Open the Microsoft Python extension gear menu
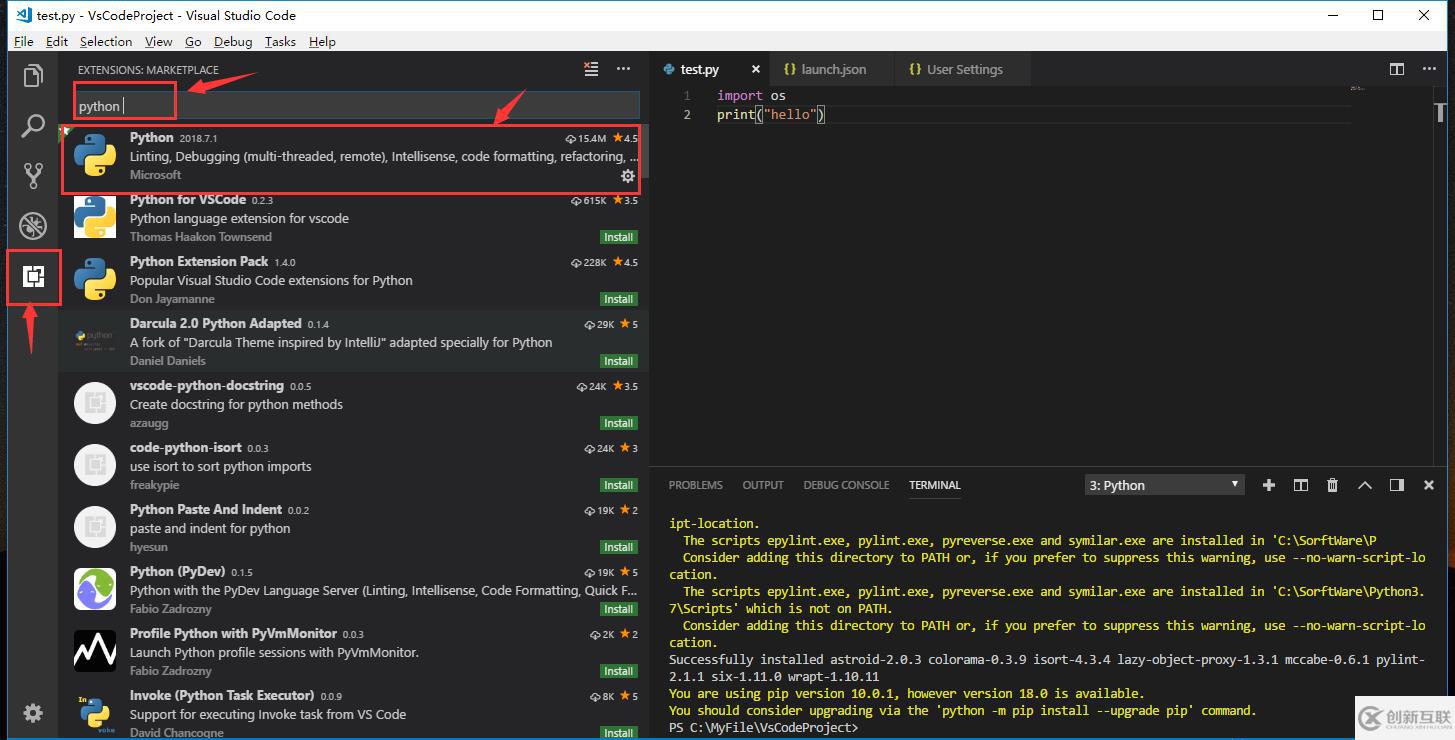The image size is (1455, 740). click(x=628, y=176)
